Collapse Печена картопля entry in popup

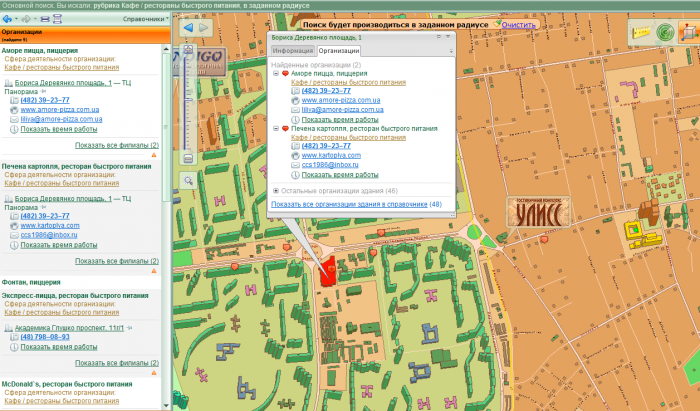[x=276, y=129]
